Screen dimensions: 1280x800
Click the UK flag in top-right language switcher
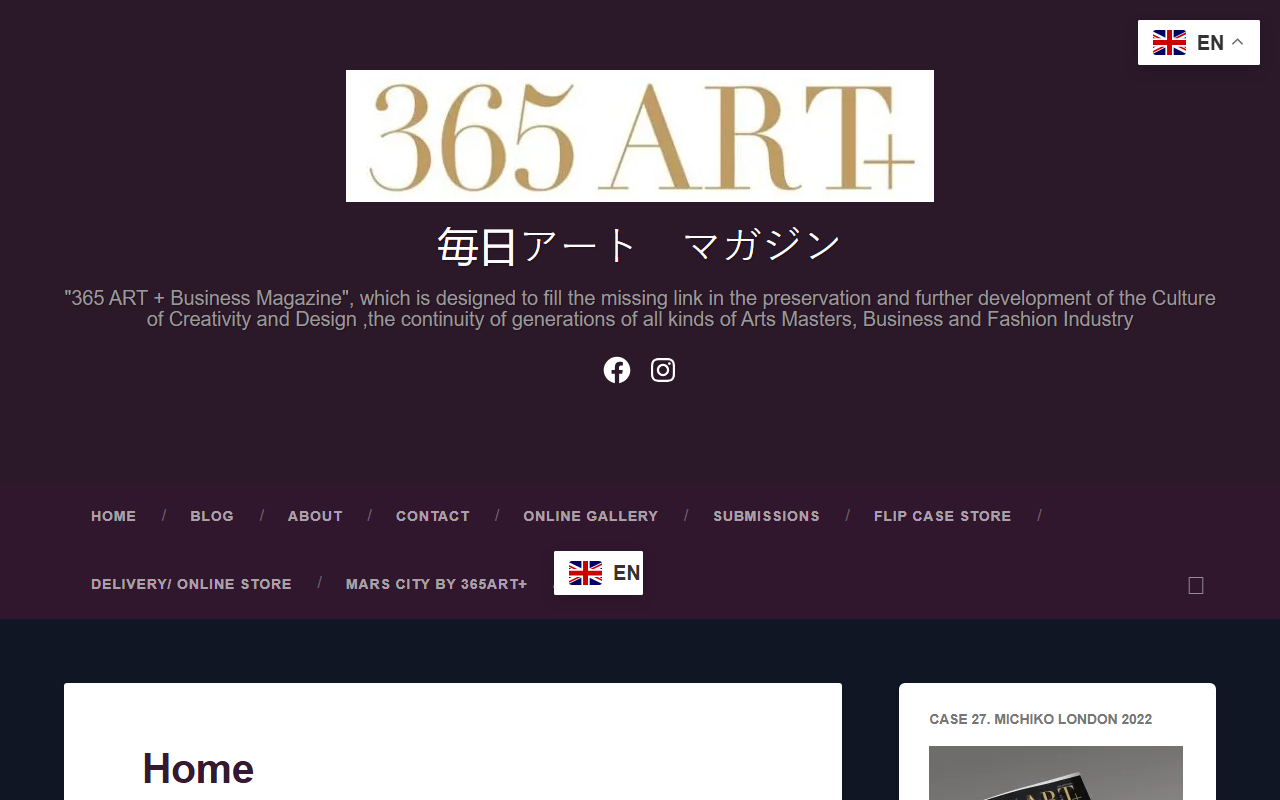coord(1169,43)
